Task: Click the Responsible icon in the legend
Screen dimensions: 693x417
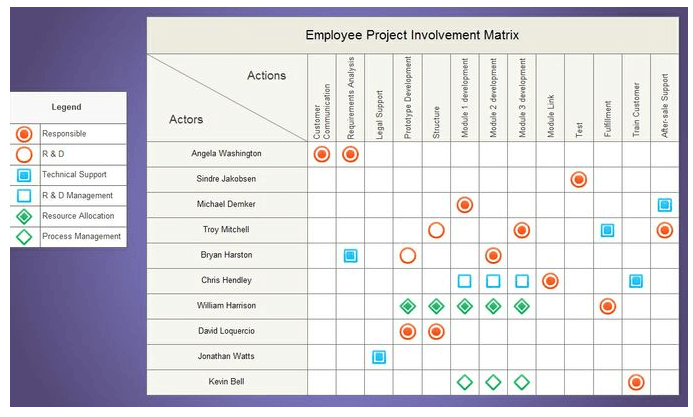Action: pyautogui.click(x=24, y=134)
